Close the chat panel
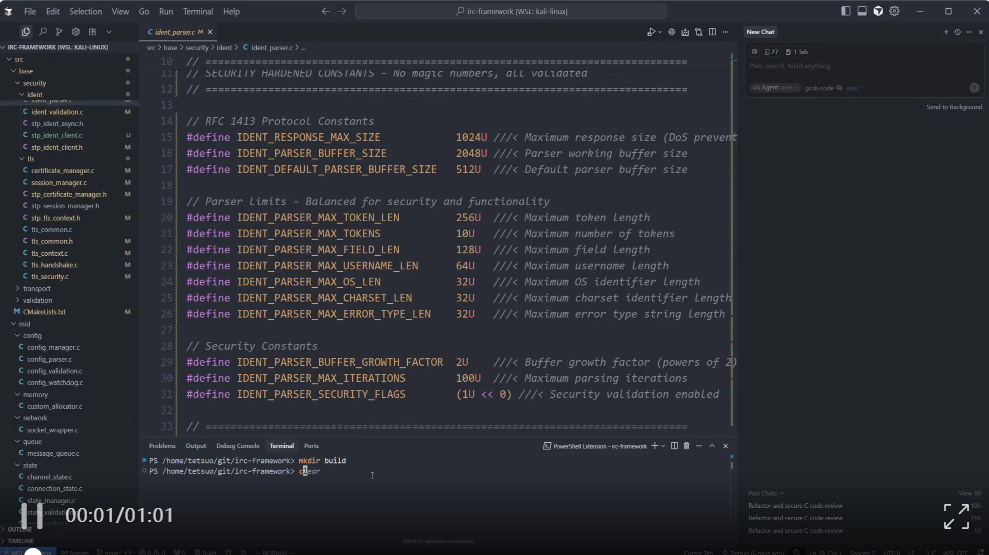The width and height of the screenshot is (989, 555). coord(981,32)
